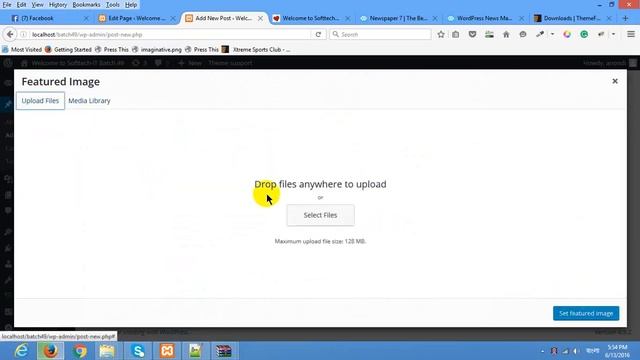
Task: Expand the eyedropper dropdown arrow
Action: [552, 35]
